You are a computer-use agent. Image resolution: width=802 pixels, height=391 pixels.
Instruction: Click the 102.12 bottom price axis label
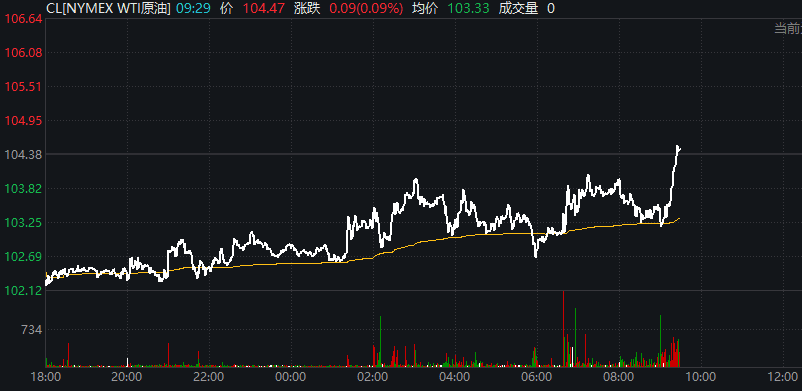tap(23, 291)
